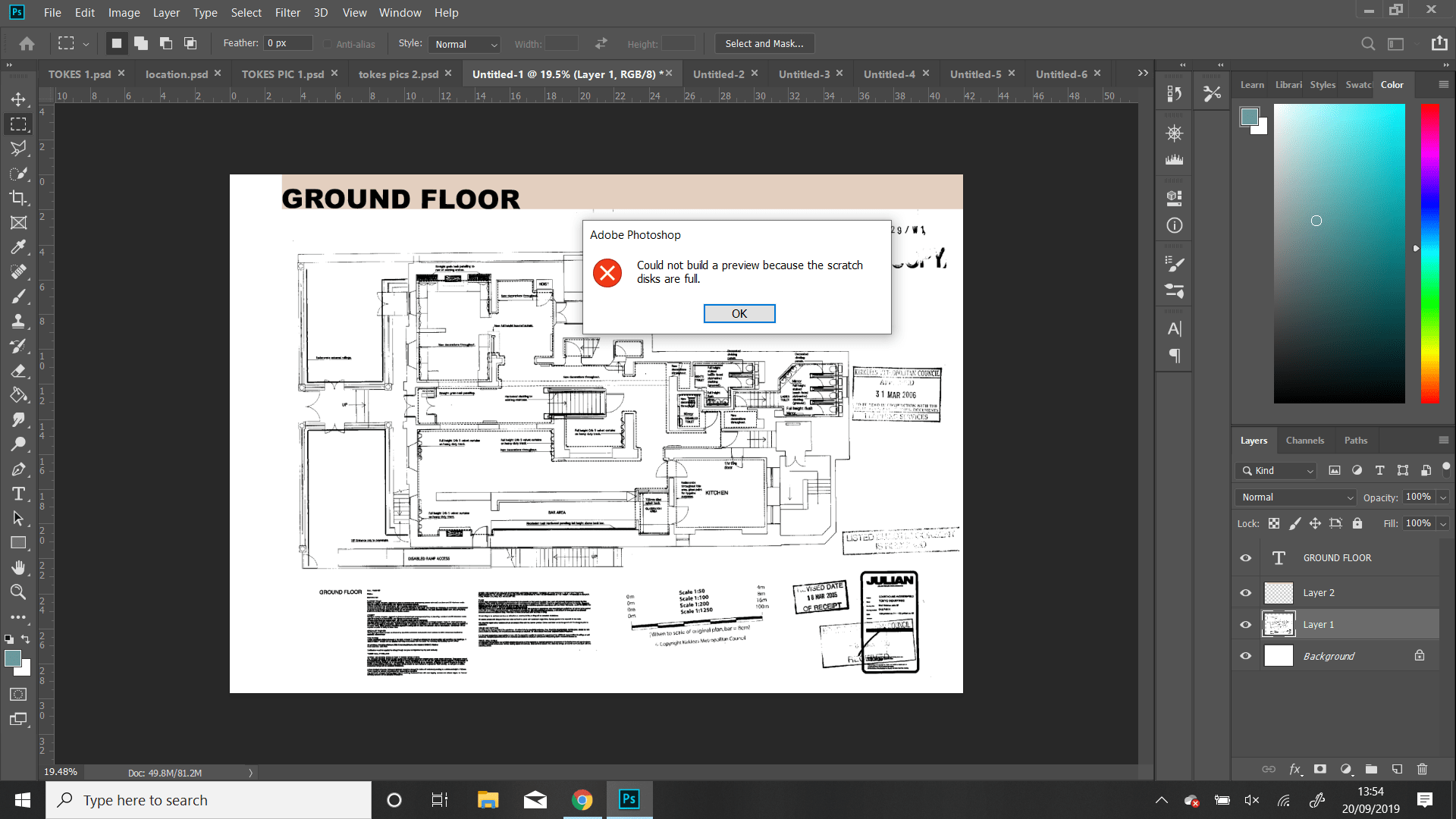Viewport: 1456px width, 819px height.
Task: Click OK on the scratch disk error
Action: [739, 313]
